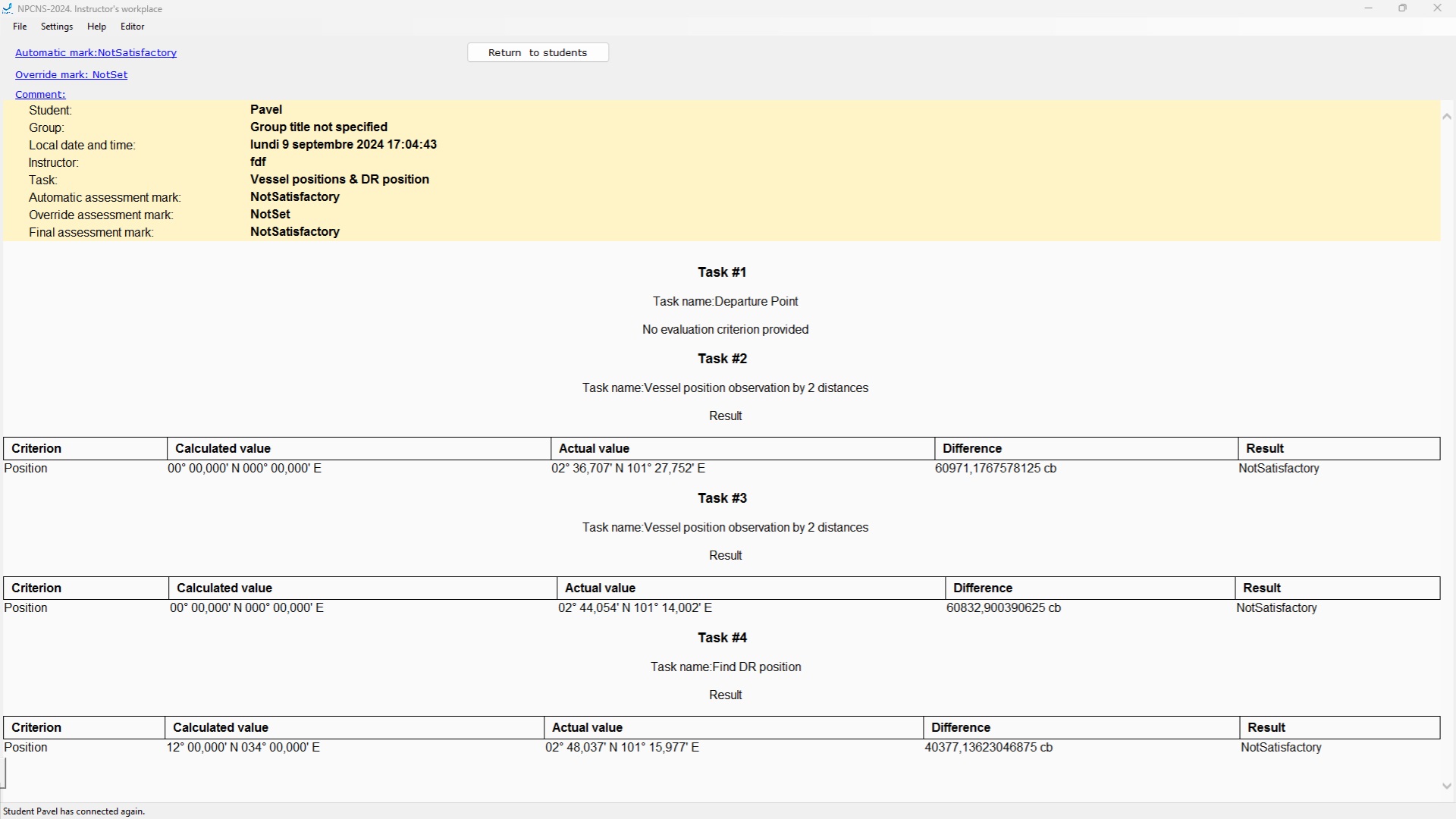Open the Editor menu
This screenshot has width=1456, height=819.
tap(132, 27)
